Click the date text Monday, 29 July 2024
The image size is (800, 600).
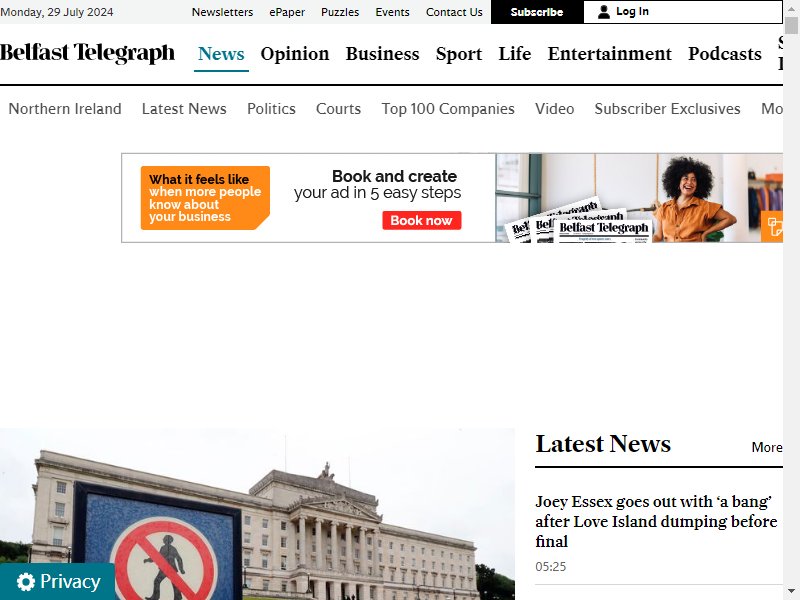point(57,12)
